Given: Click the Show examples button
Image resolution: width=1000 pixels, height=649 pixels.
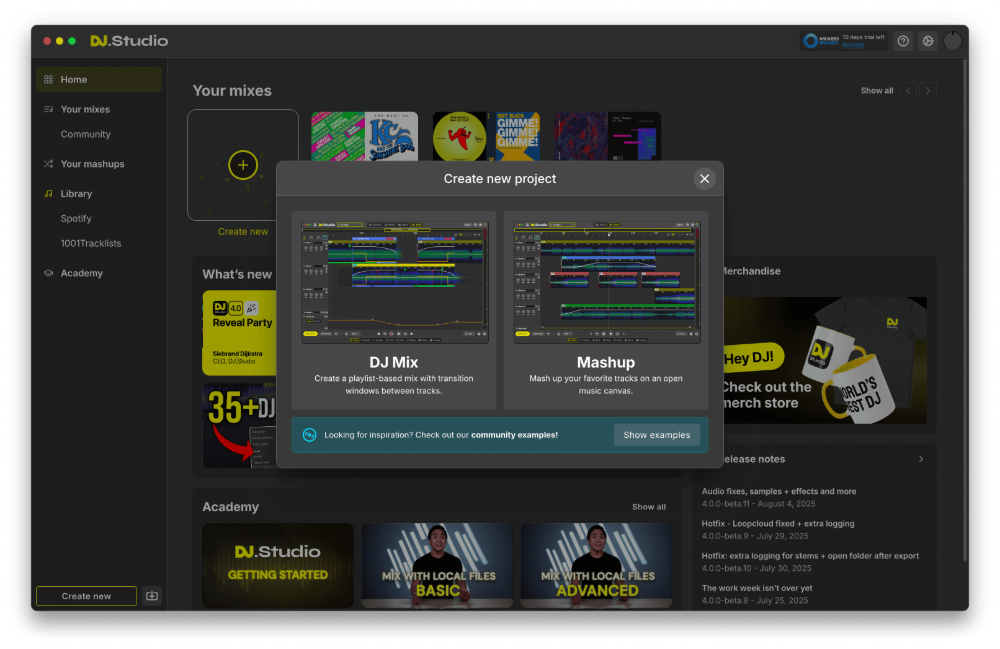Looking at the screenshot, I should (658, 435).
